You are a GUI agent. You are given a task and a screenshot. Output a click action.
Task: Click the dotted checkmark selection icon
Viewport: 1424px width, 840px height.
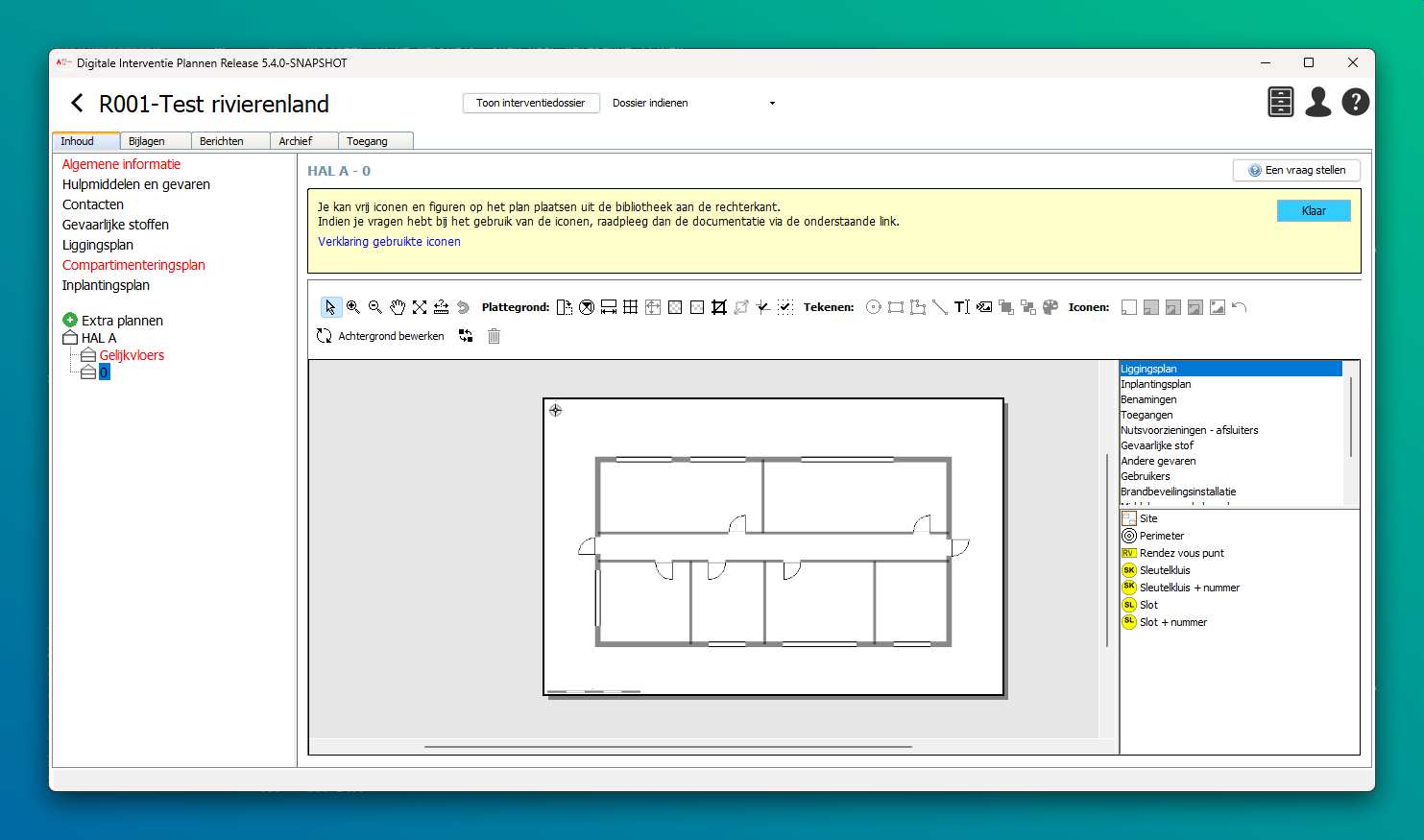[785, 307]
